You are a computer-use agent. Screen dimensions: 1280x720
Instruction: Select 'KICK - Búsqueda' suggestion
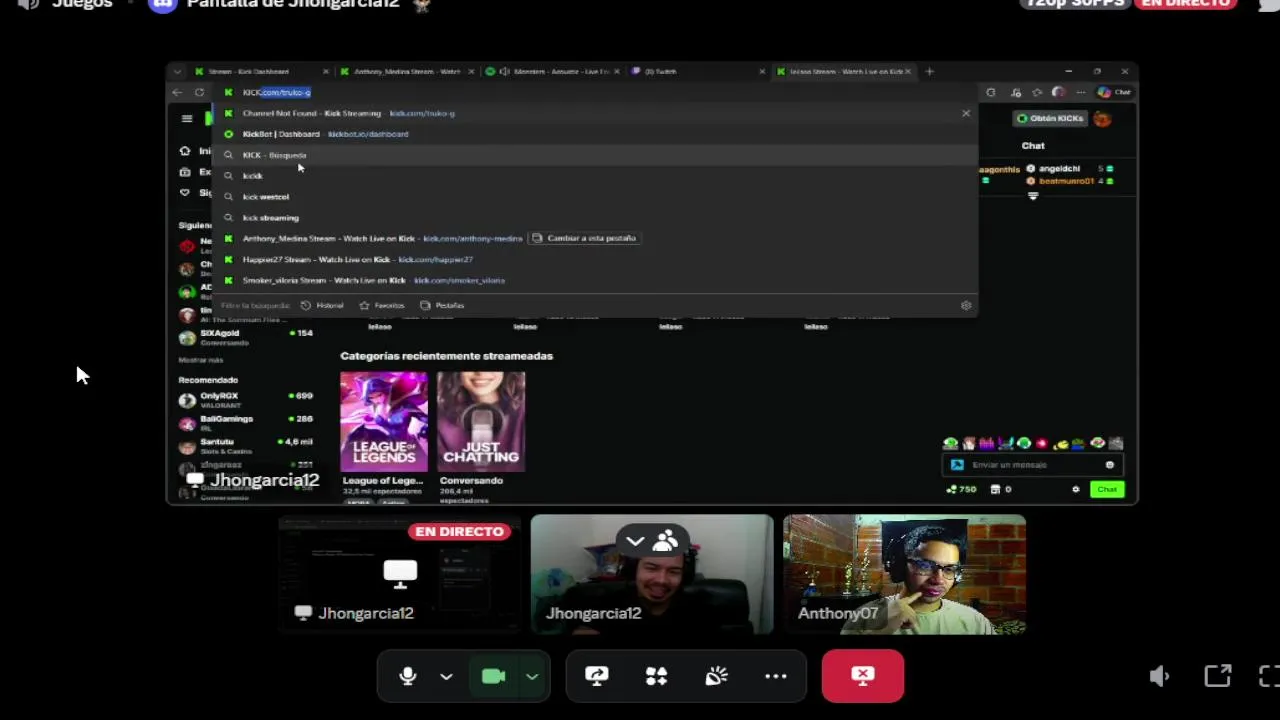[x=595, y=155]
